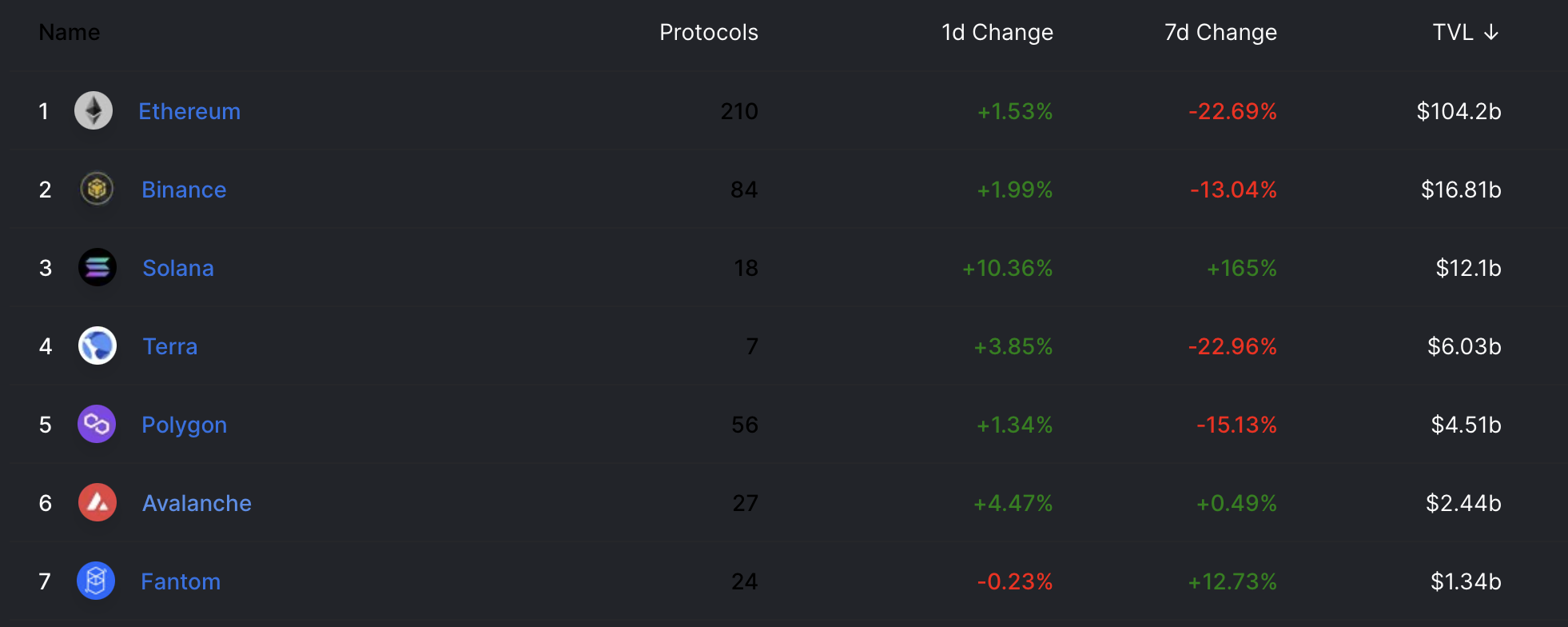Open the Ethereum chain link
The height and width of the screenshot is (627, 1568).
click(x=189, y=111)
